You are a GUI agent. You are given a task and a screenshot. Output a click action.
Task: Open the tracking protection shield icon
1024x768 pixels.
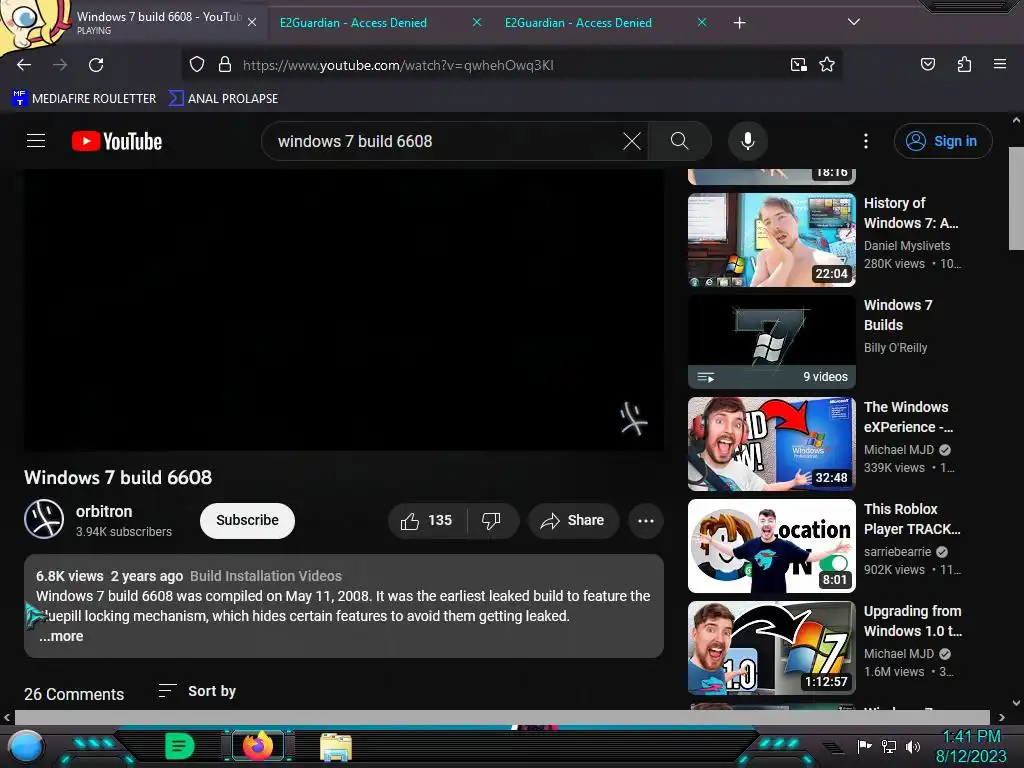(x=197, y=65)
